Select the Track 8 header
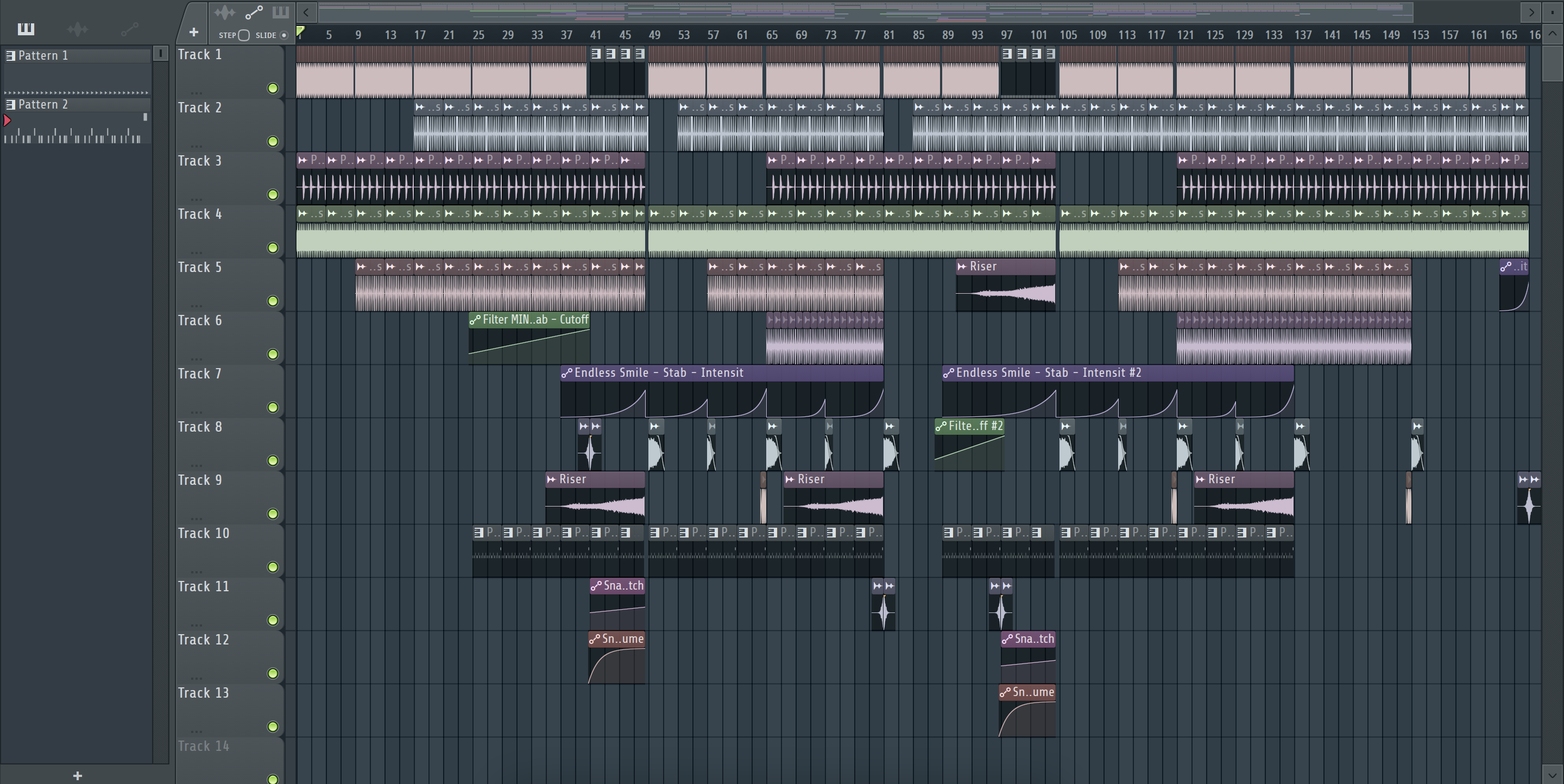 pyautogui.click(x=230, y=444)
